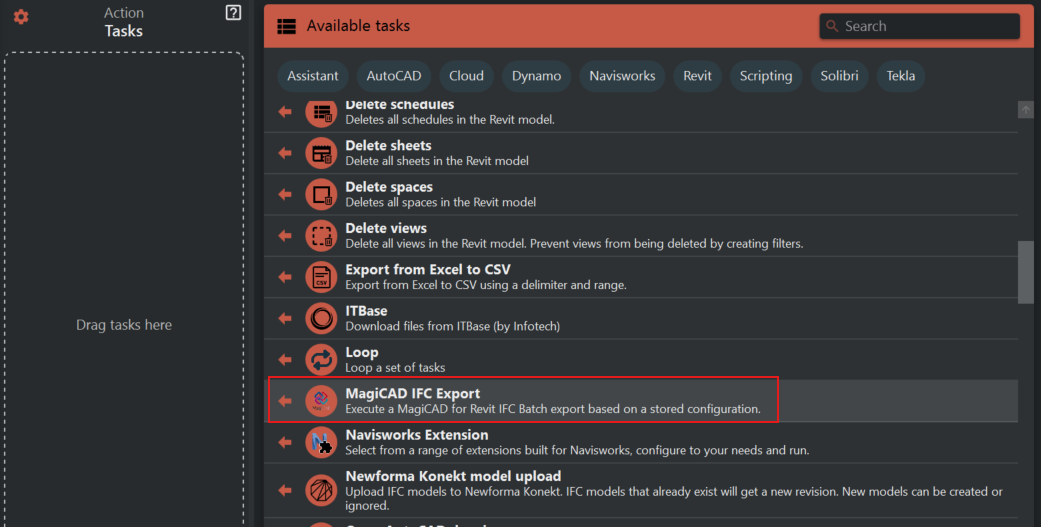Select the Delete spaces task title
Image resolution: width=1041 pixels, height=527 pixels.
click(389, 187)
